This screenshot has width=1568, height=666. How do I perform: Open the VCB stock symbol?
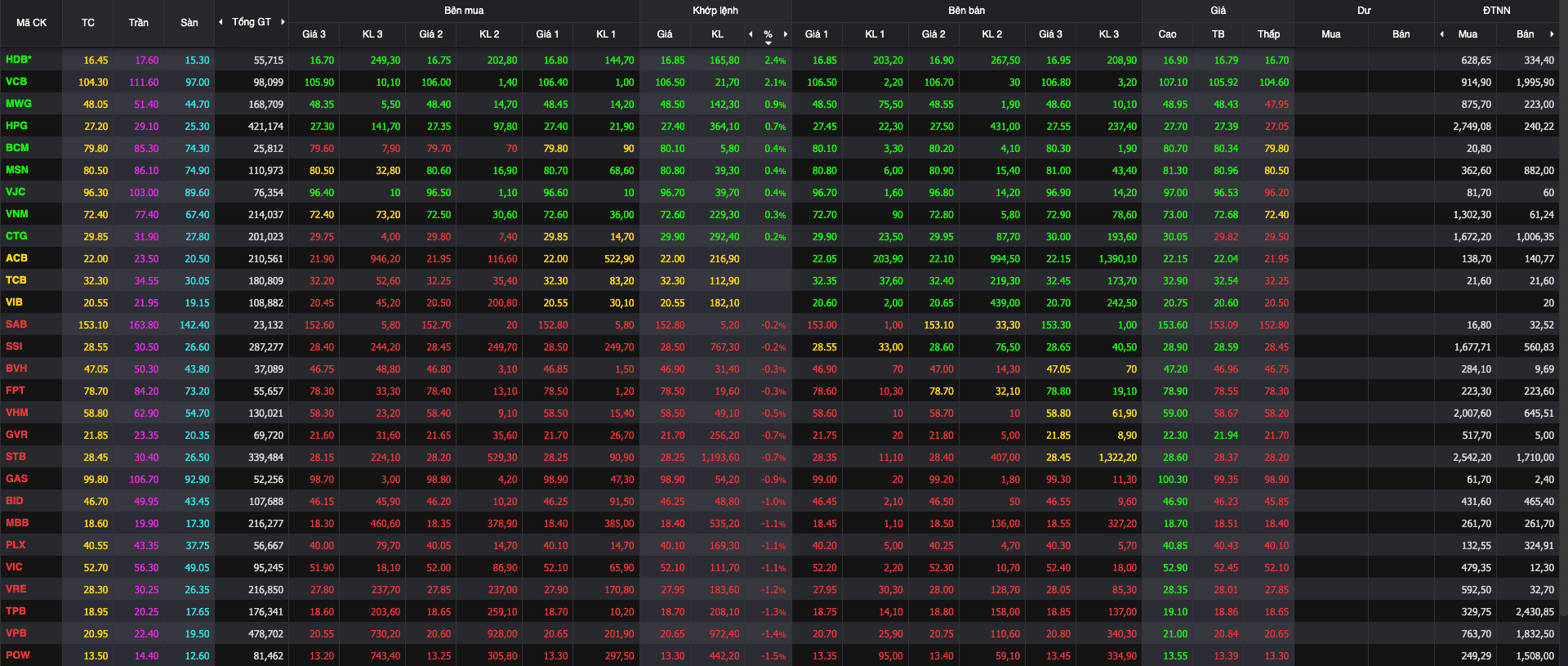point(16,82)
